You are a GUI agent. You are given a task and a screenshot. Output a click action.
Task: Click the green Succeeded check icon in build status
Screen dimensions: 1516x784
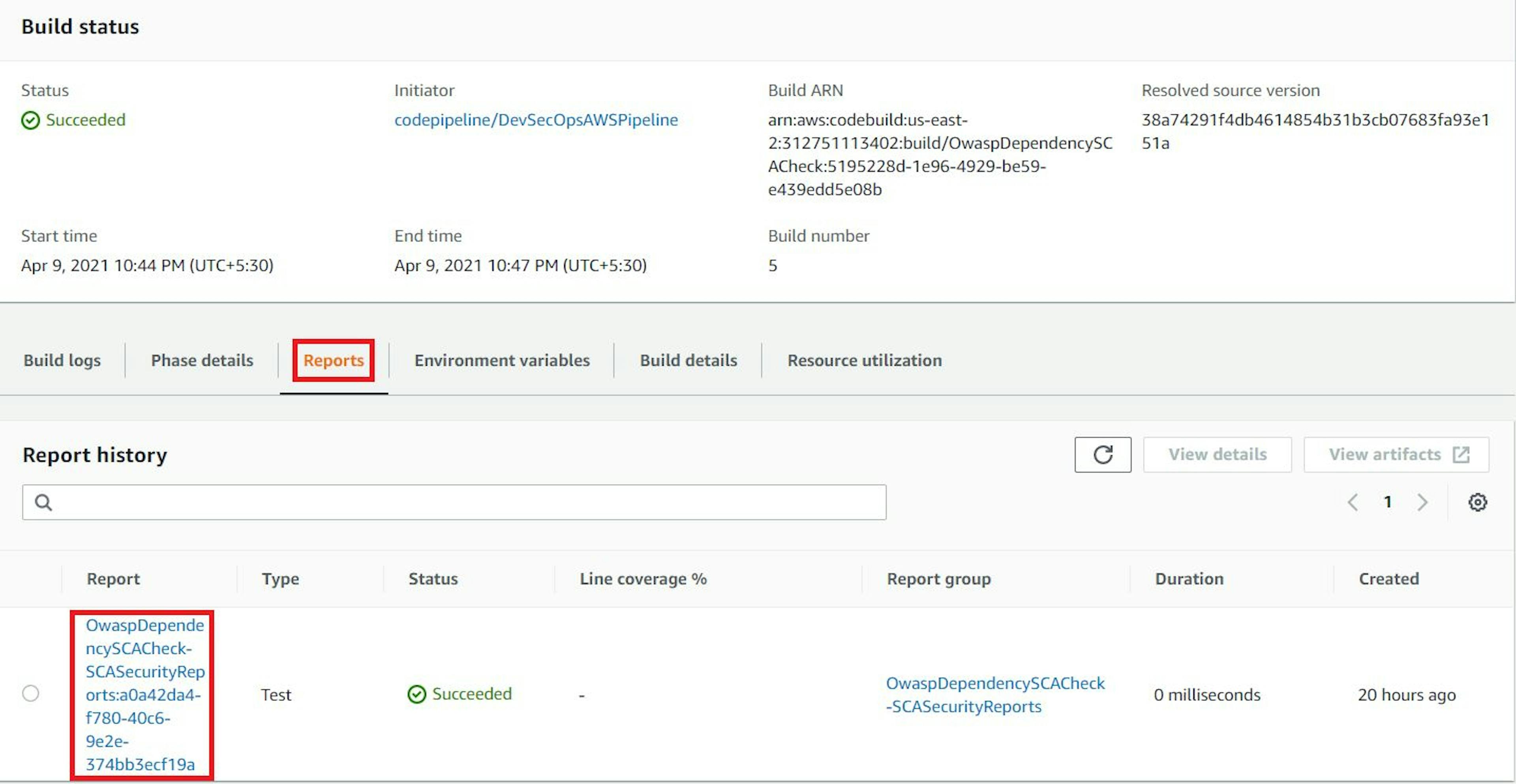point(31,121)
